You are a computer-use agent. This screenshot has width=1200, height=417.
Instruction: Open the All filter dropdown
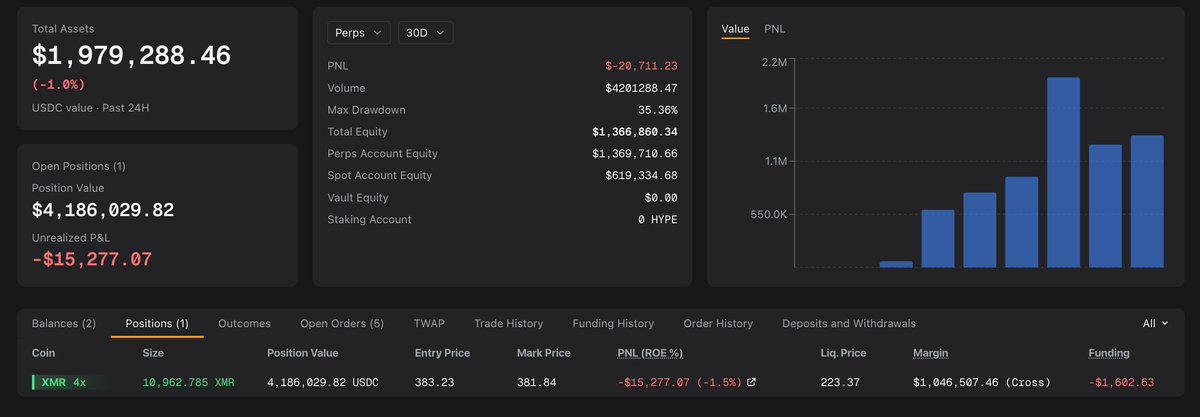tap(1155, 324)
